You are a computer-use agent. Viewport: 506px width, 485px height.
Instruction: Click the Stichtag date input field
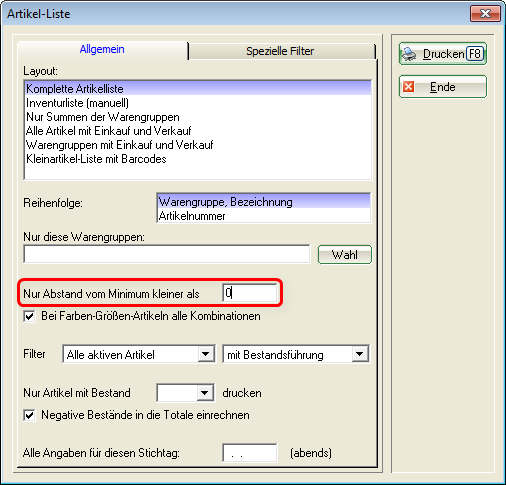(x=250, y=453)
